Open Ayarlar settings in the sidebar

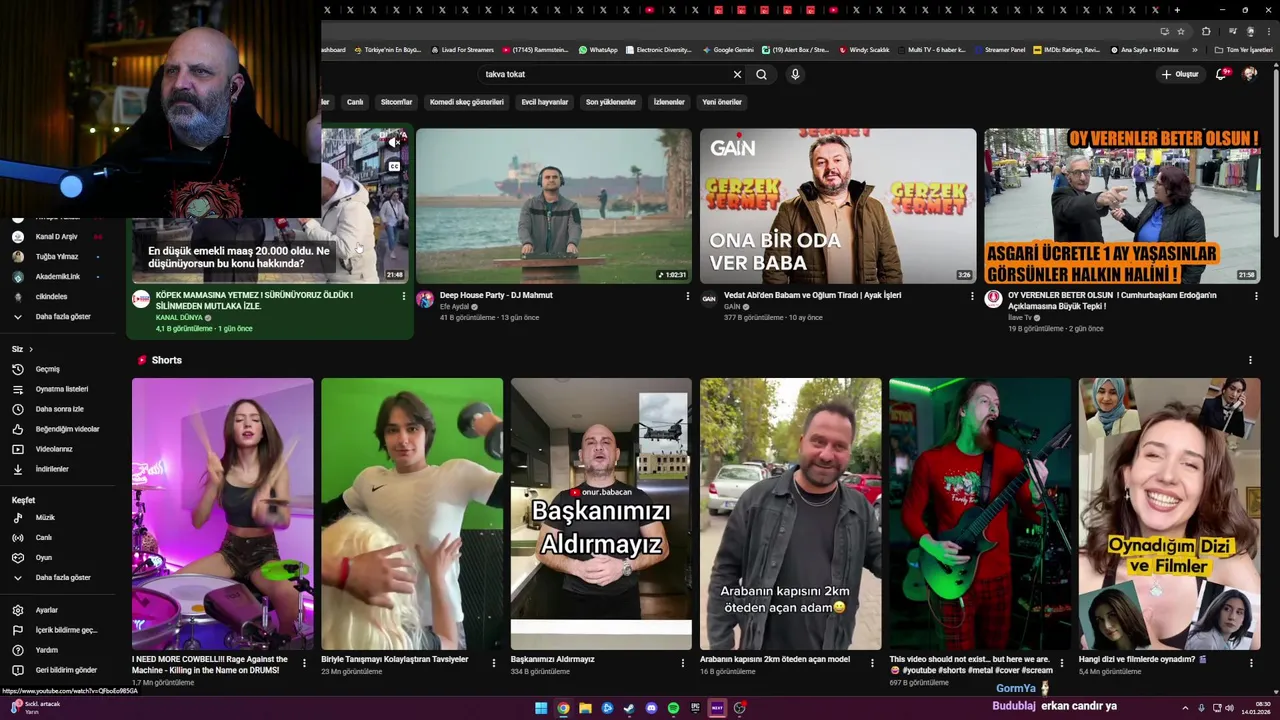pyautogui.click(x=58, y=610)
